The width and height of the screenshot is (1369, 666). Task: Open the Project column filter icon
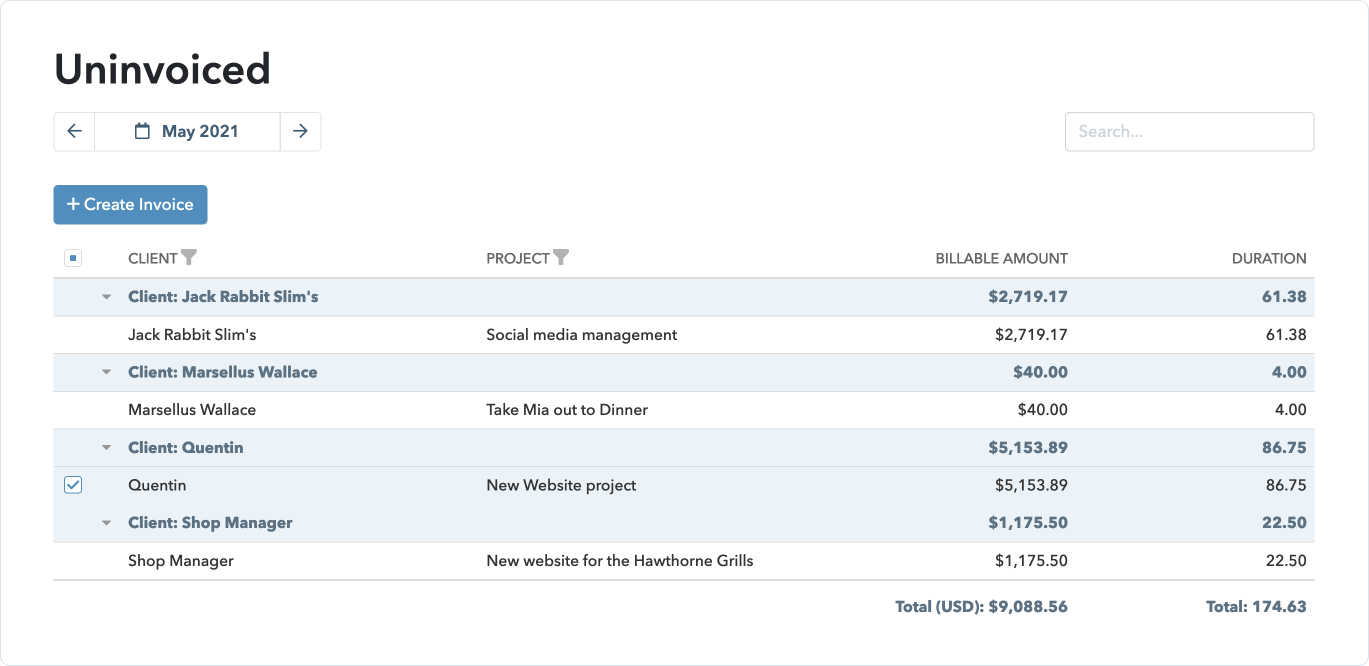coord(561,258)
